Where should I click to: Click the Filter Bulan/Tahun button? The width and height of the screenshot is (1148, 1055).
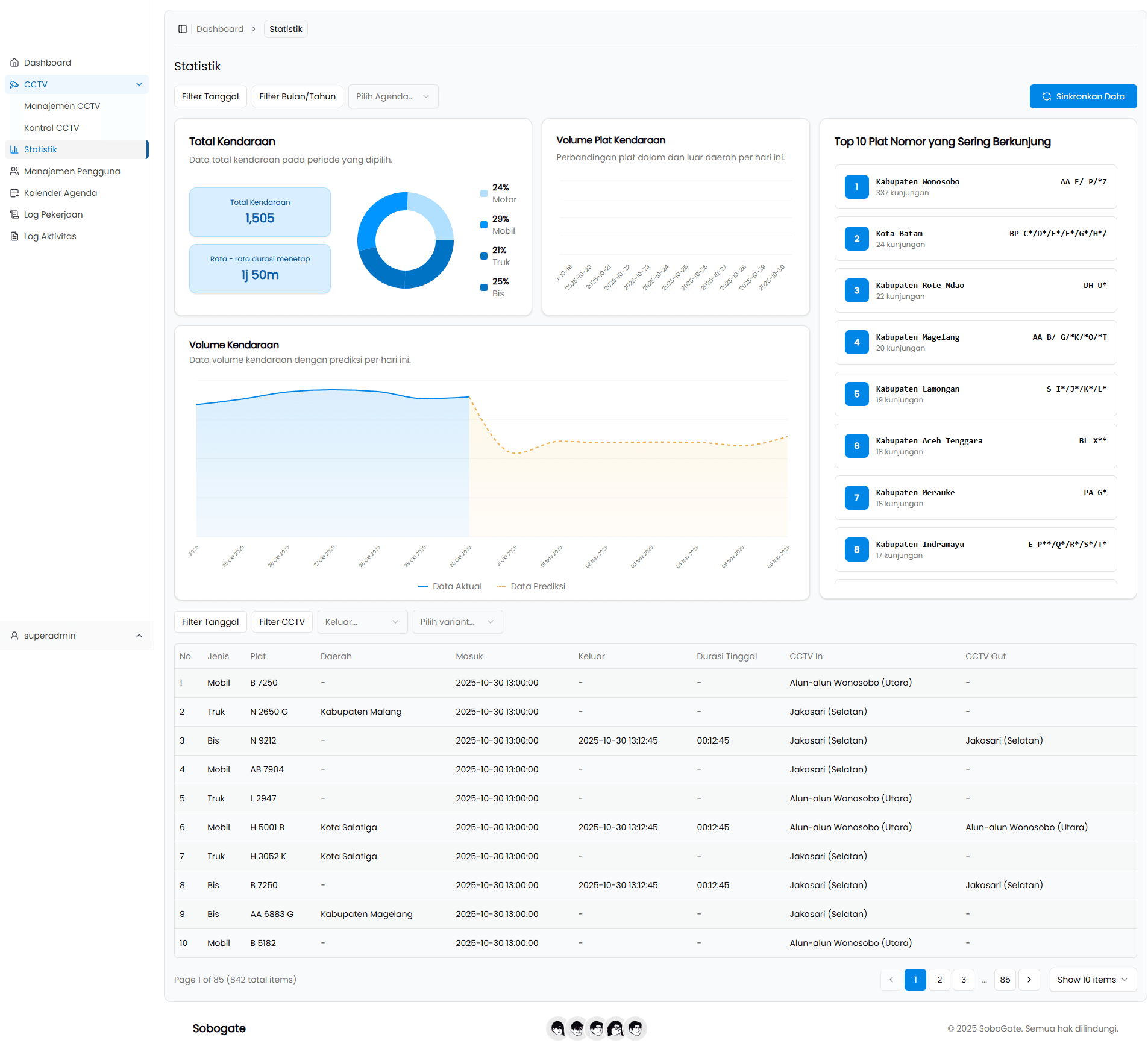(x=297, y=96)
